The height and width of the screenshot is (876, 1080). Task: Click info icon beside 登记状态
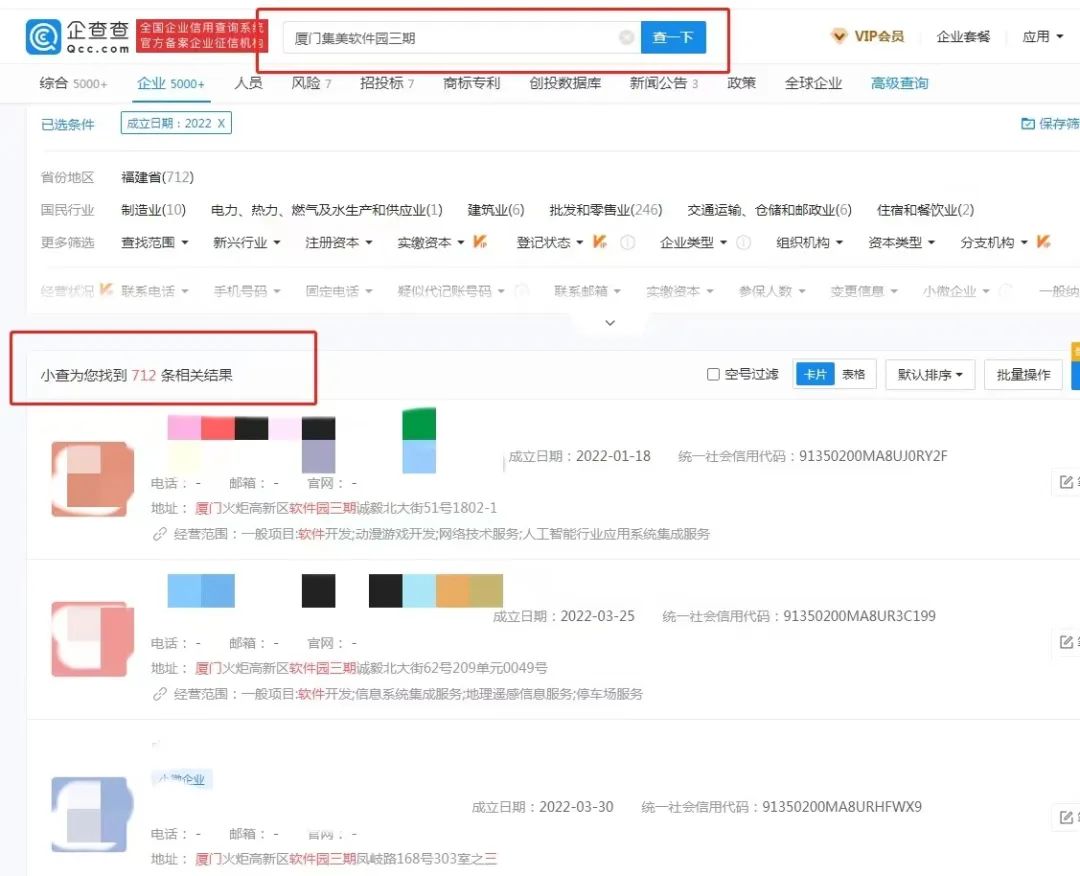pos(627,242)
